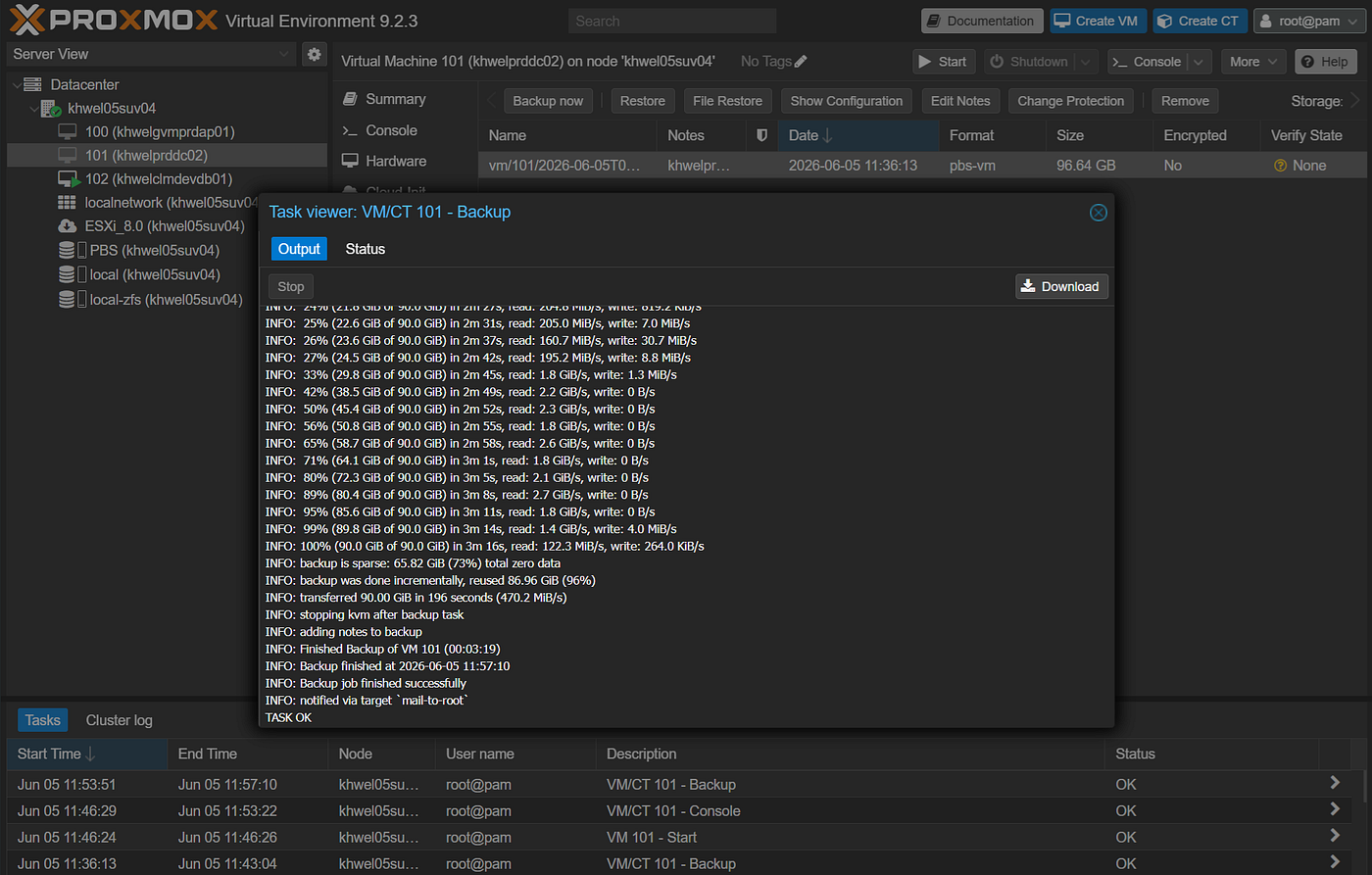This screenshot has width=1372, height=875.
Task: Select 100 (khwelgvmprdap01) in tree
Action: [x=167, y=131]
